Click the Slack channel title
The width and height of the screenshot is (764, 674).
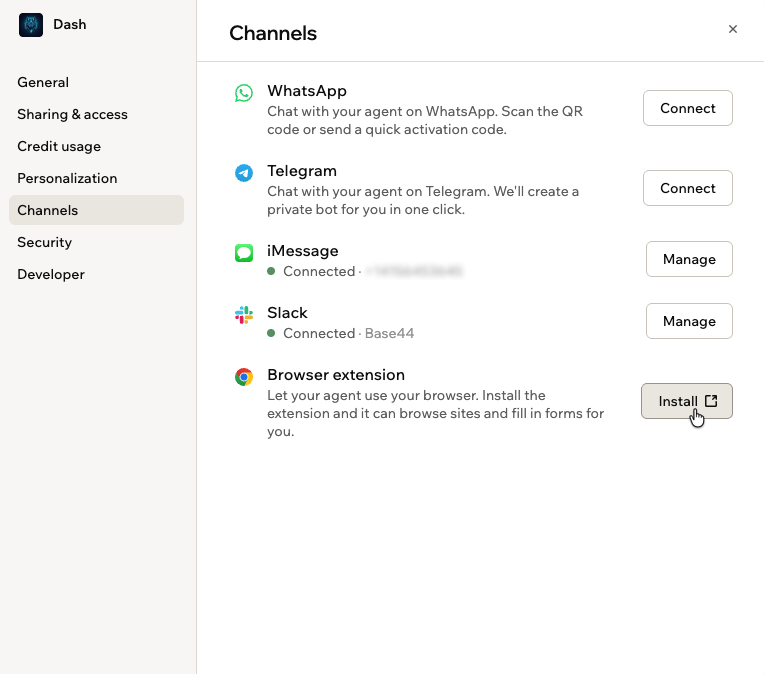point(287,313)
